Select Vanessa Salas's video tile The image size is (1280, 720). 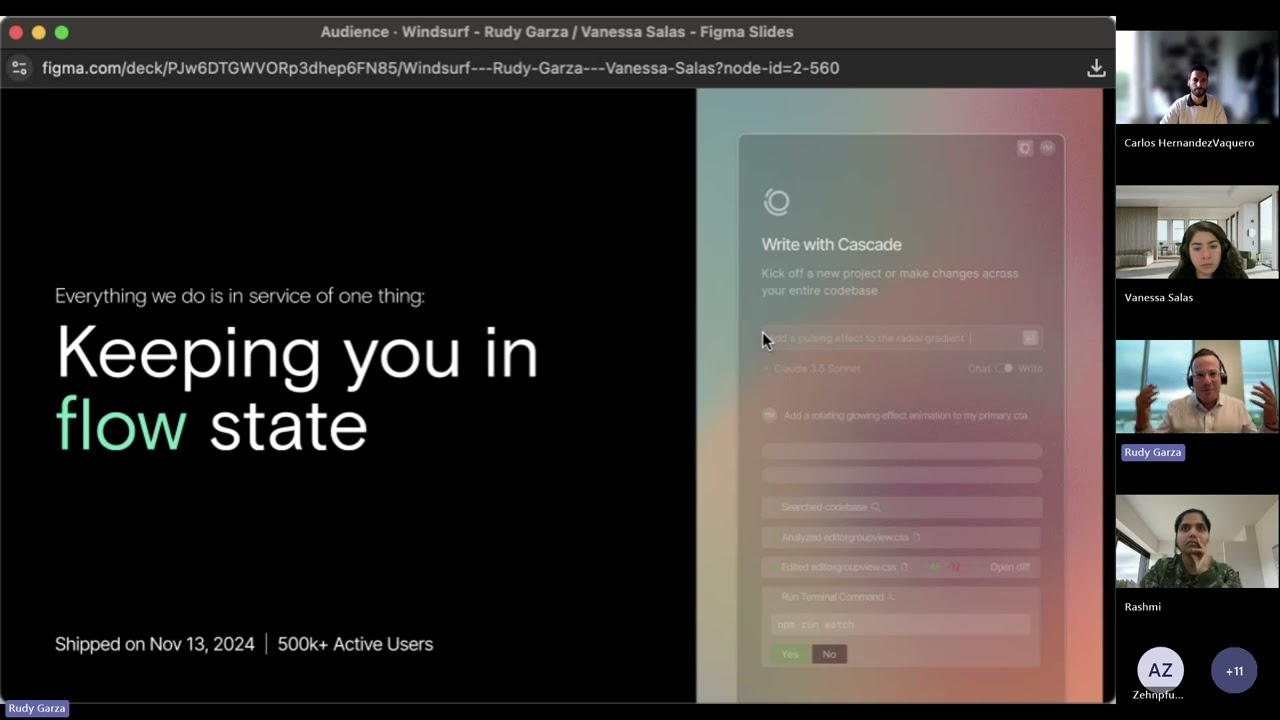1197,232
